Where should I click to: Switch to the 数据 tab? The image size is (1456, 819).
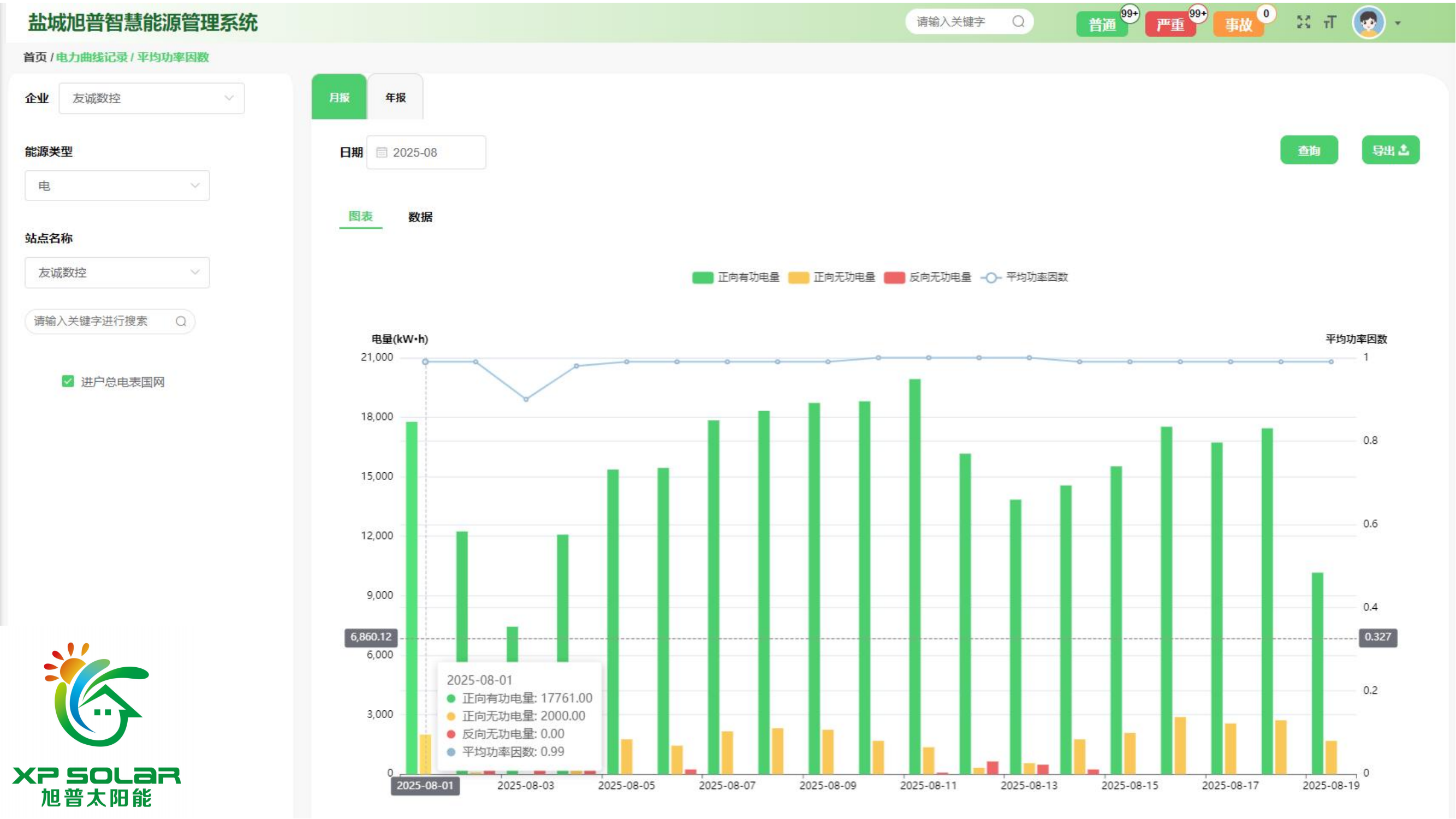[x=420, y=217]
